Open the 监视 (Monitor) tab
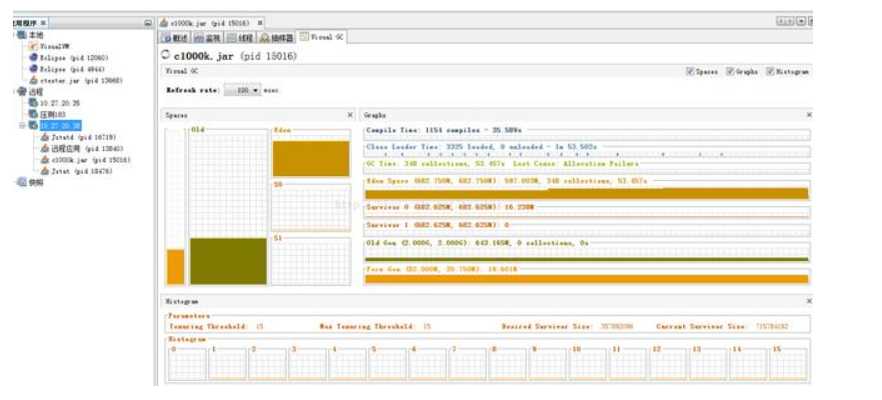882x400 pixels. click(206, 38)
